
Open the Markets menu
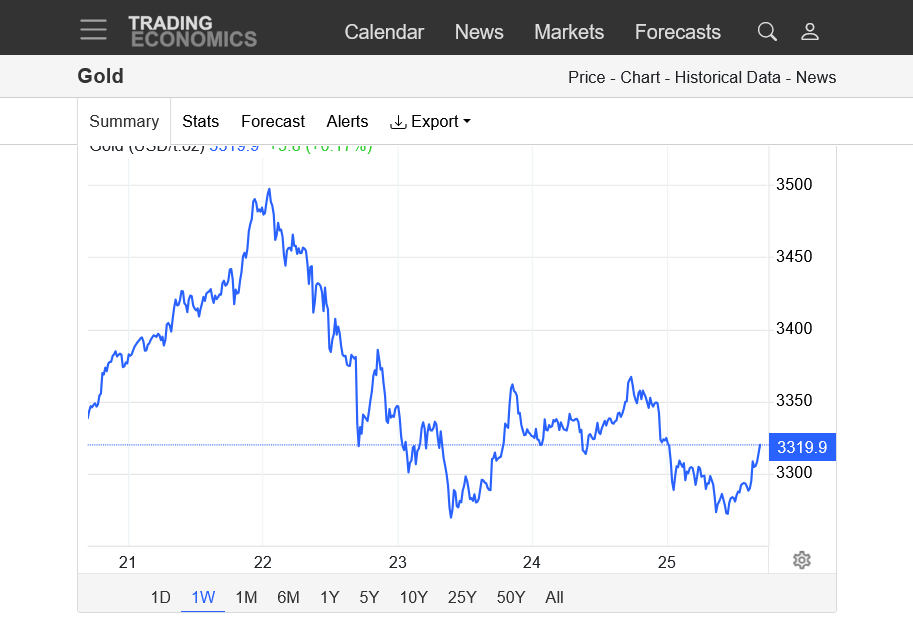tap(569, 32)
